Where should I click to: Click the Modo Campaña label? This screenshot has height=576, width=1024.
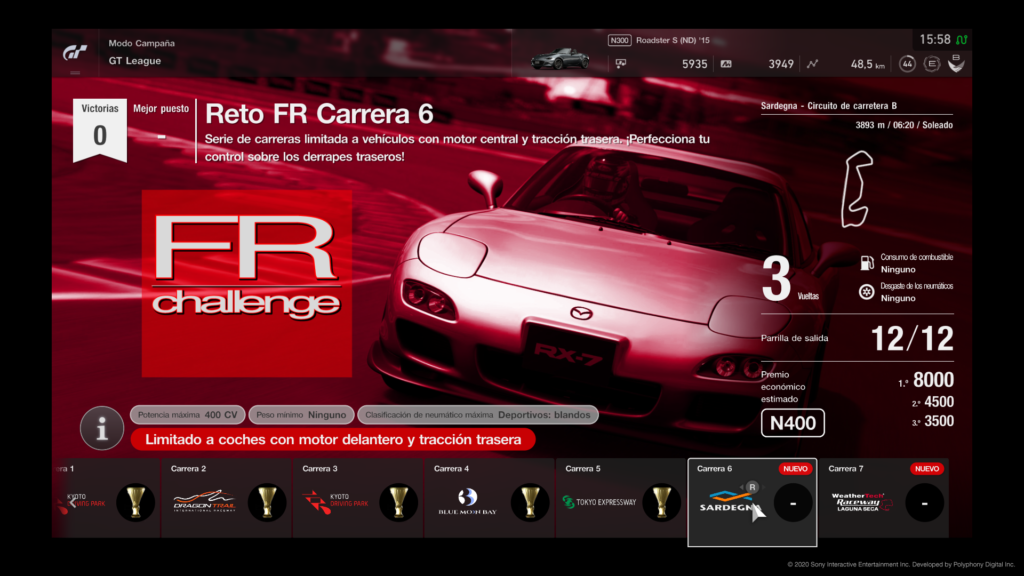click(142, 43)
